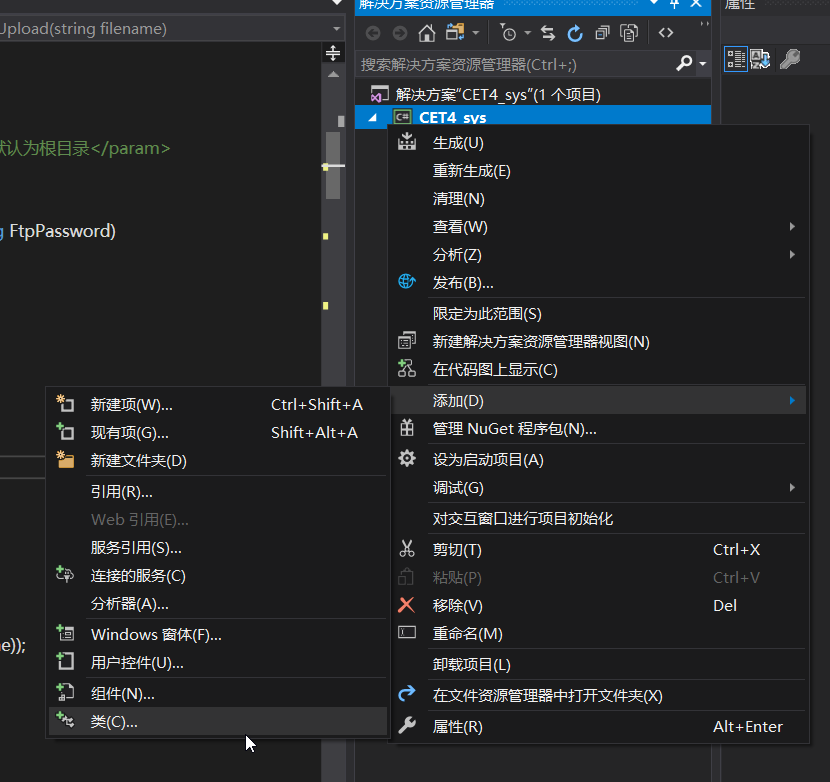Collapse the CET4_sys project node
This screenshot has width=830, height=782.
tap(372, 116)
